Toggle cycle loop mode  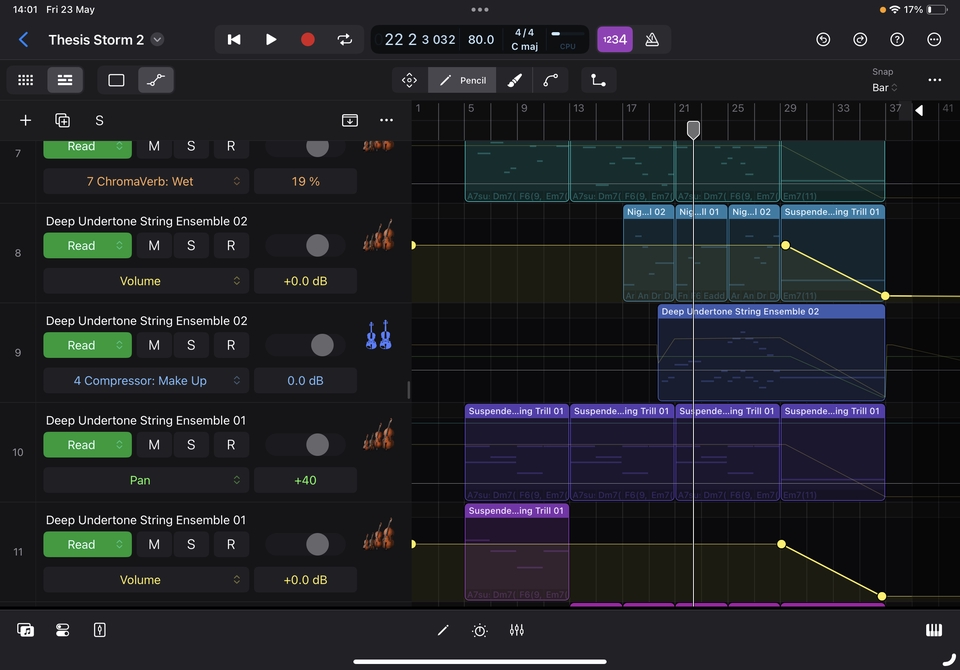tap(345, 40)
